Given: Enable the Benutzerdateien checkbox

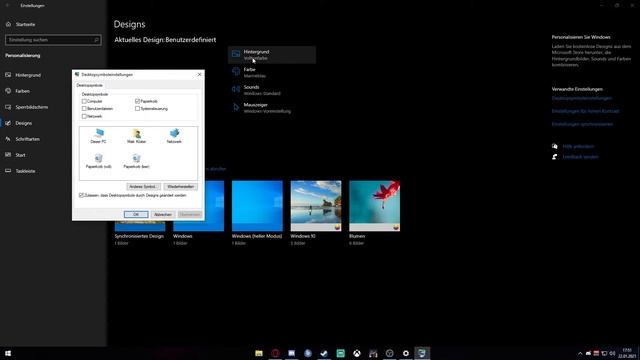Looking at the screenshot, I should click(x=84, y=109).
